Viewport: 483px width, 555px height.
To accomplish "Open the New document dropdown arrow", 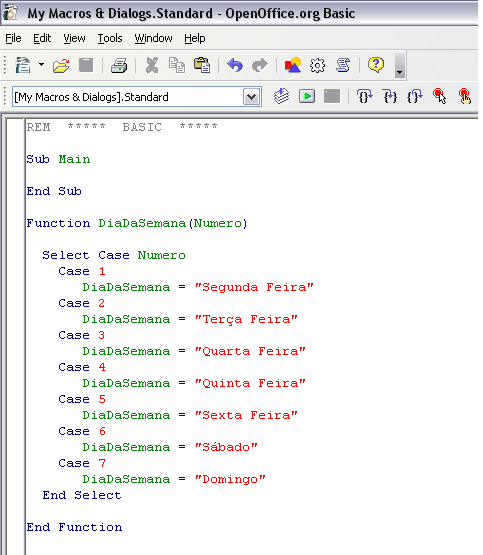I will pyautogui.click(x=41, y=65).
